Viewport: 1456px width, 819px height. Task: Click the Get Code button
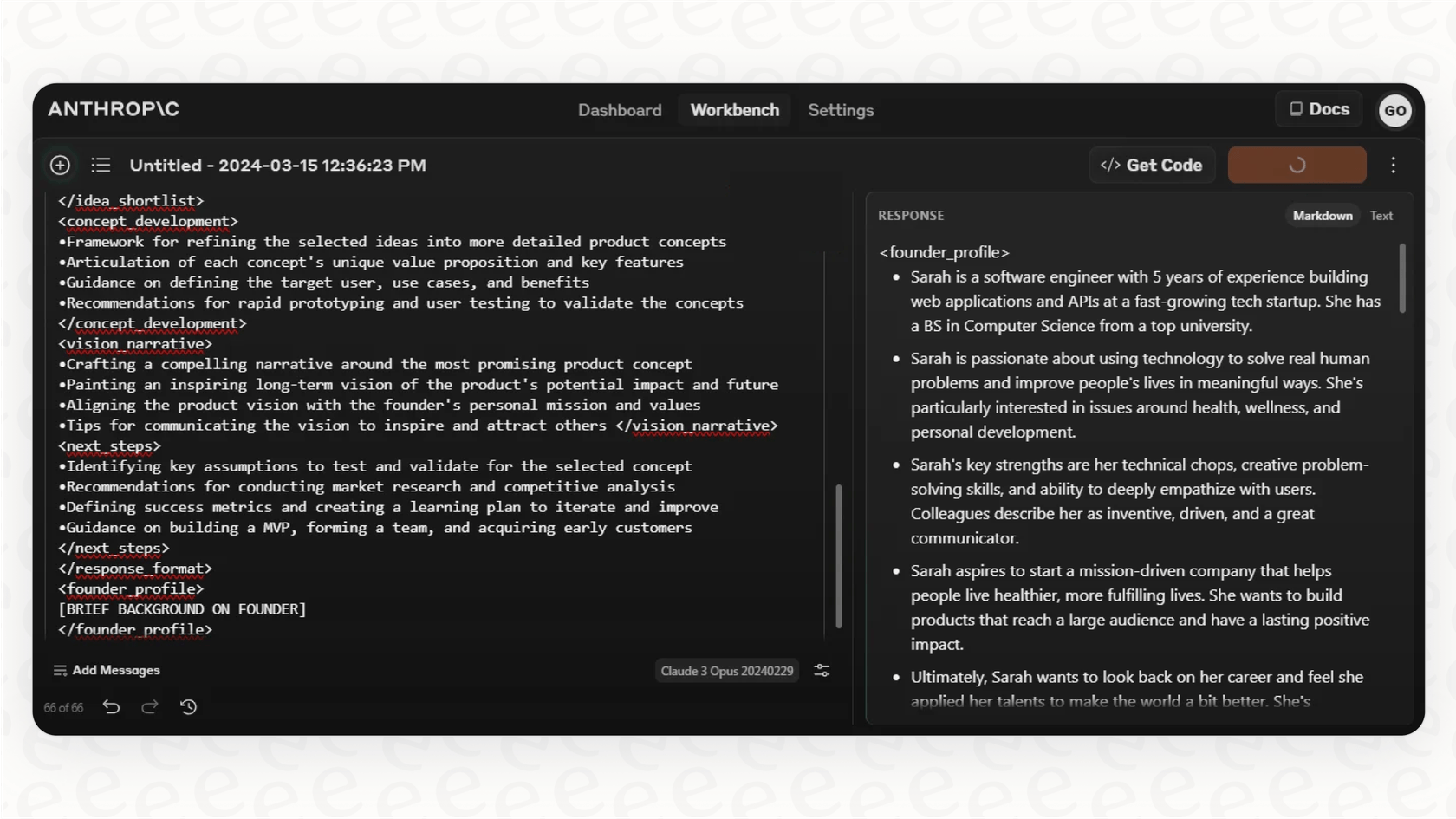(x=1151, y=165)
